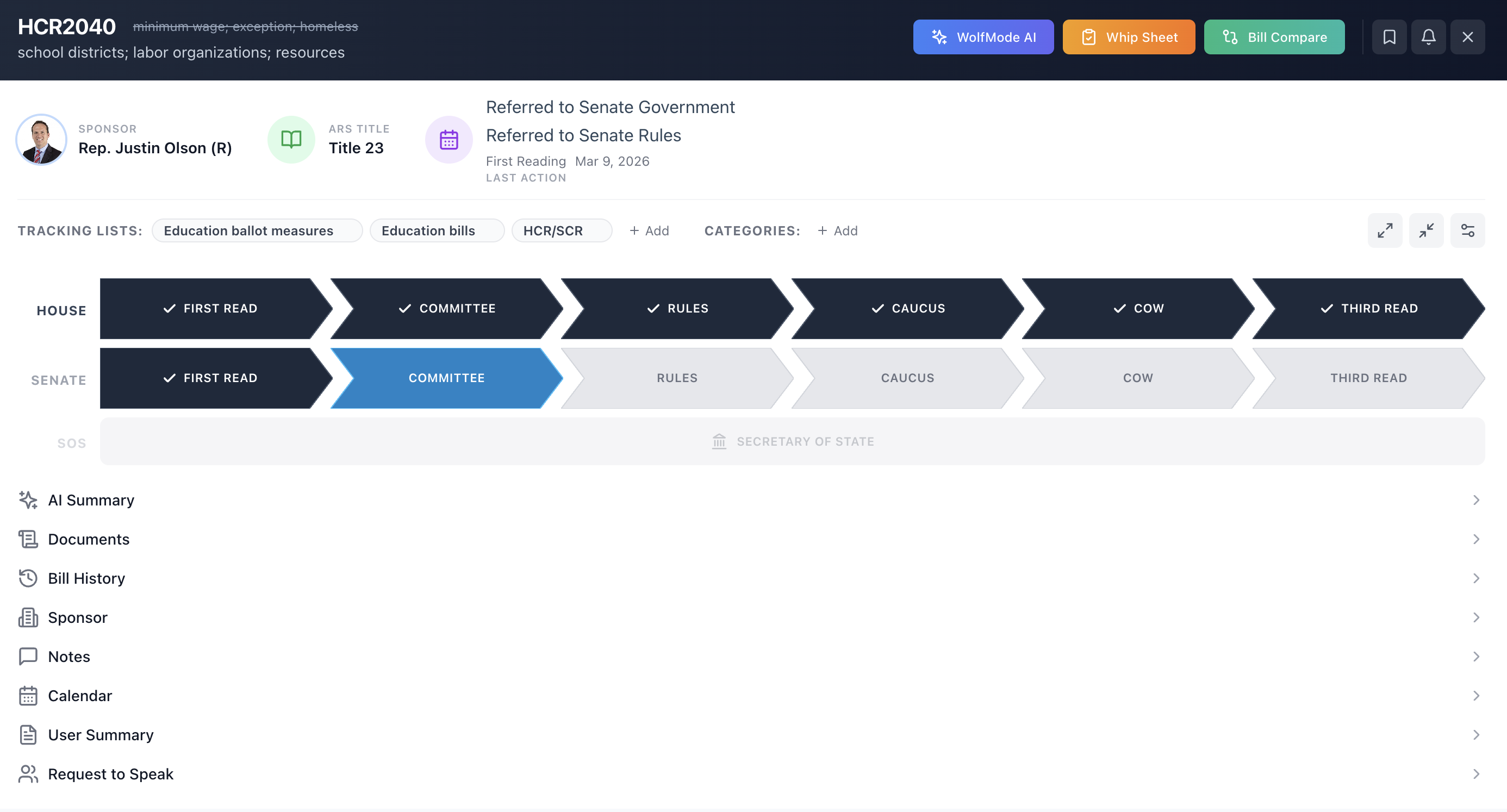Open the Request to Speak section
The height and width of the screenshot is (812, 1507).
110,774
